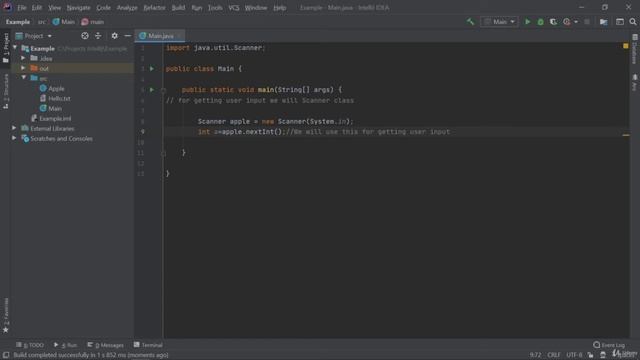Click yellow inspection indicator square
The image size is (640, 360).
(626, 46)
